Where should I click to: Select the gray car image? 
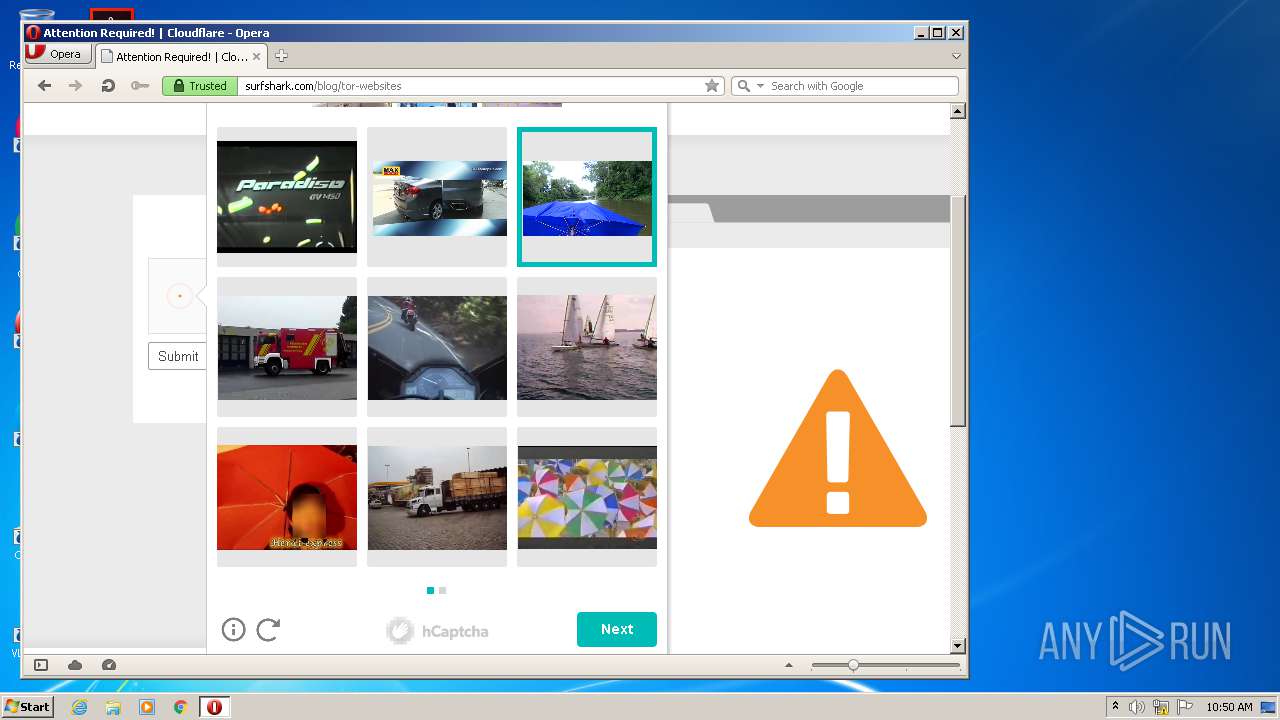pos(437,197)
